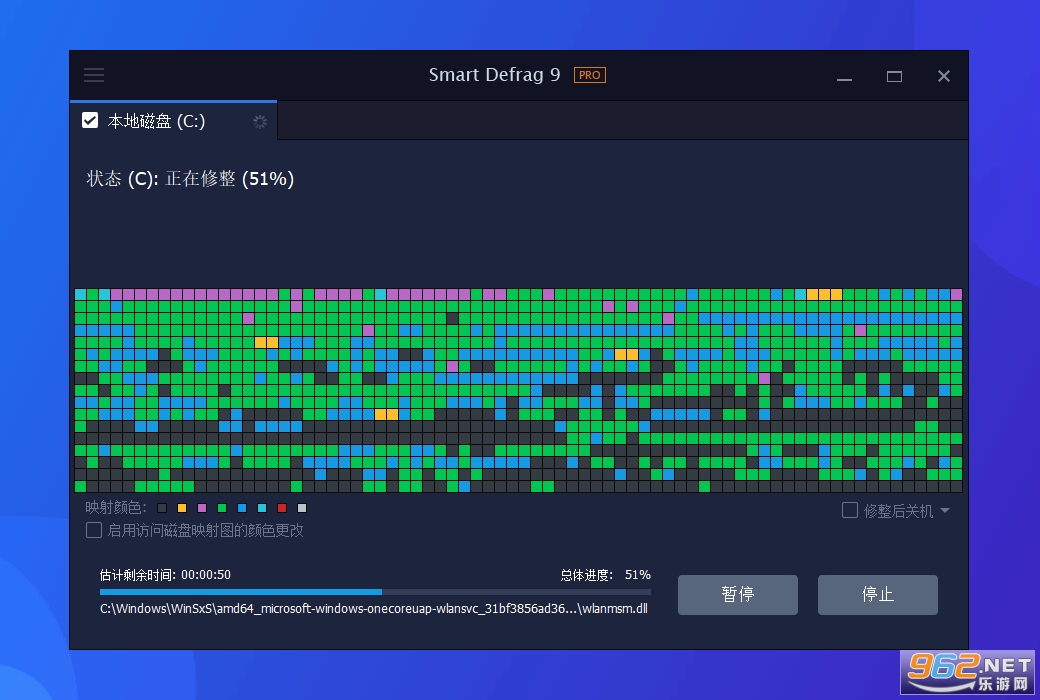Click the 映射颜色 label
1040x700 pixels.
115,508
